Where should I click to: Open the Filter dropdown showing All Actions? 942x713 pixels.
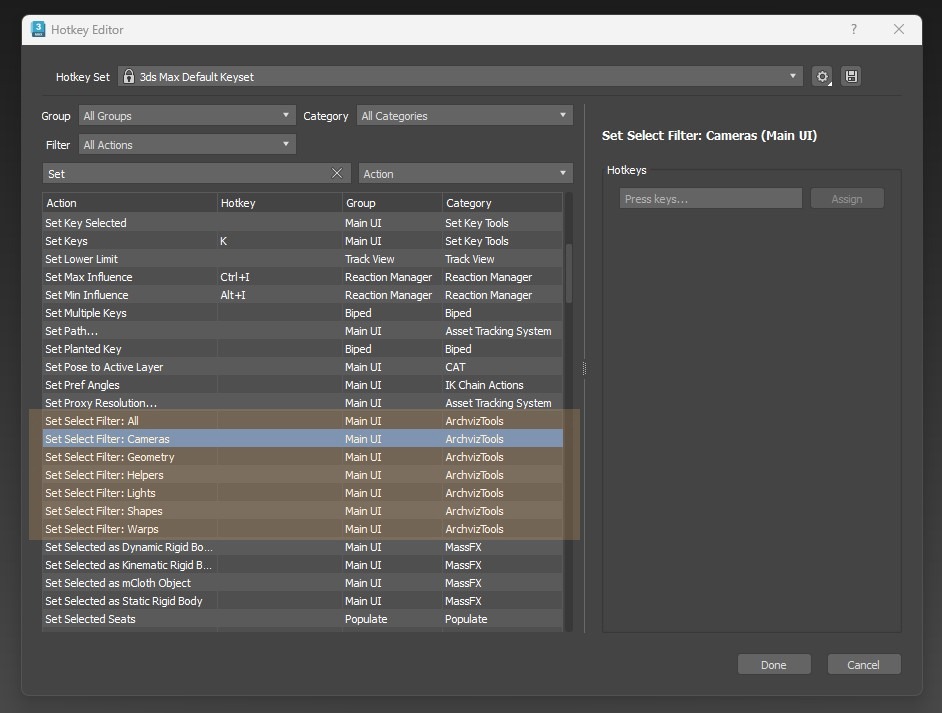click(187, 145)
